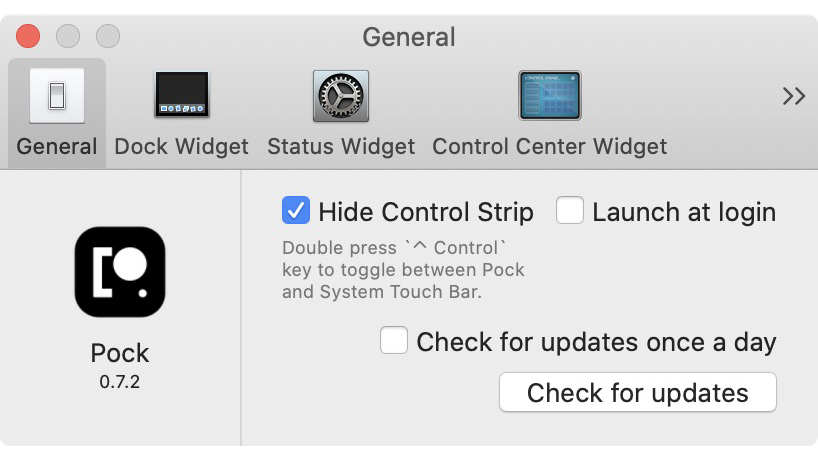Expand the toolbar overflow double chevron
The image size is (818, 460).
tap(793, 96)
